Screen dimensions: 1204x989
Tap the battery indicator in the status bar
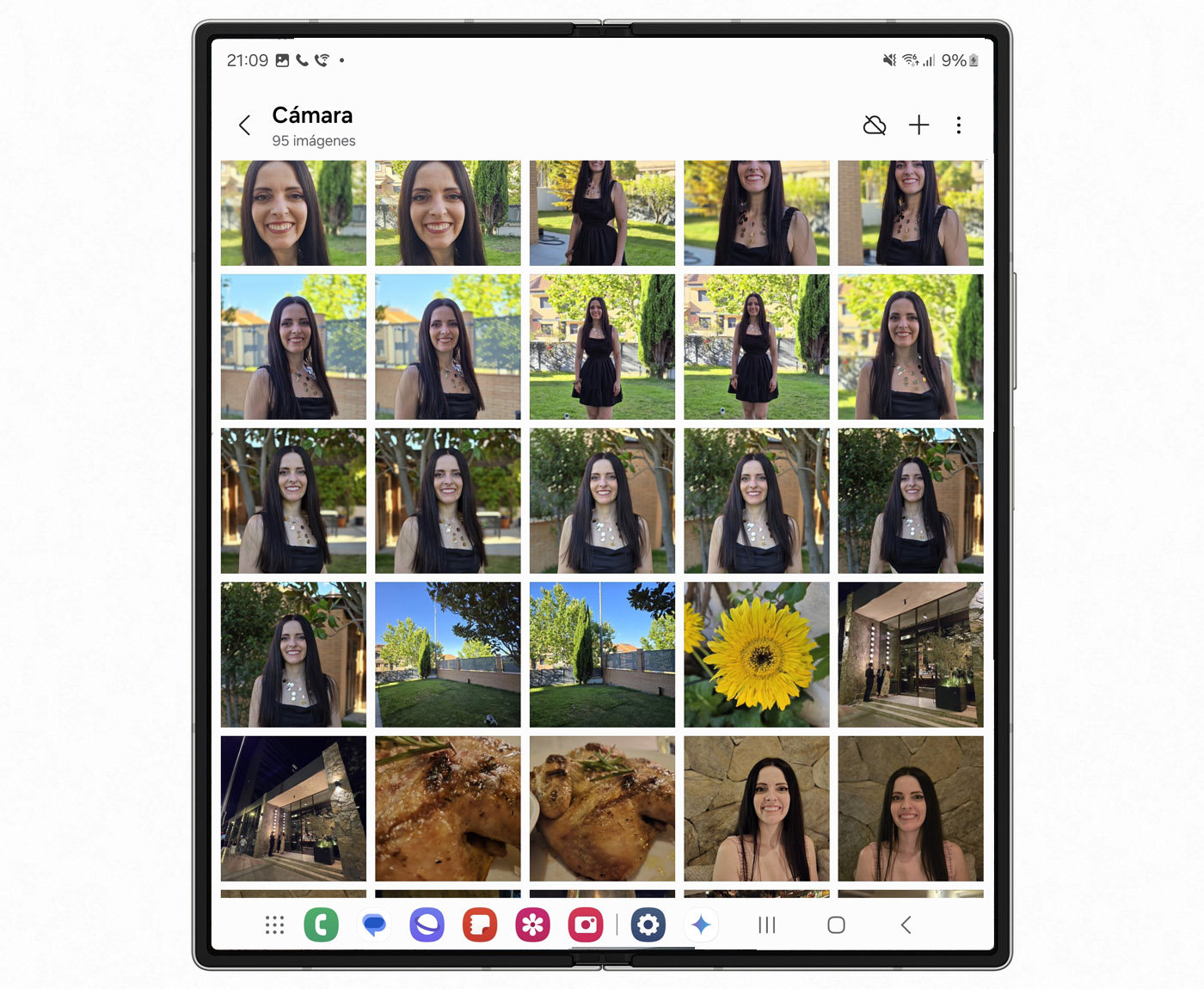tap(974, 60)
